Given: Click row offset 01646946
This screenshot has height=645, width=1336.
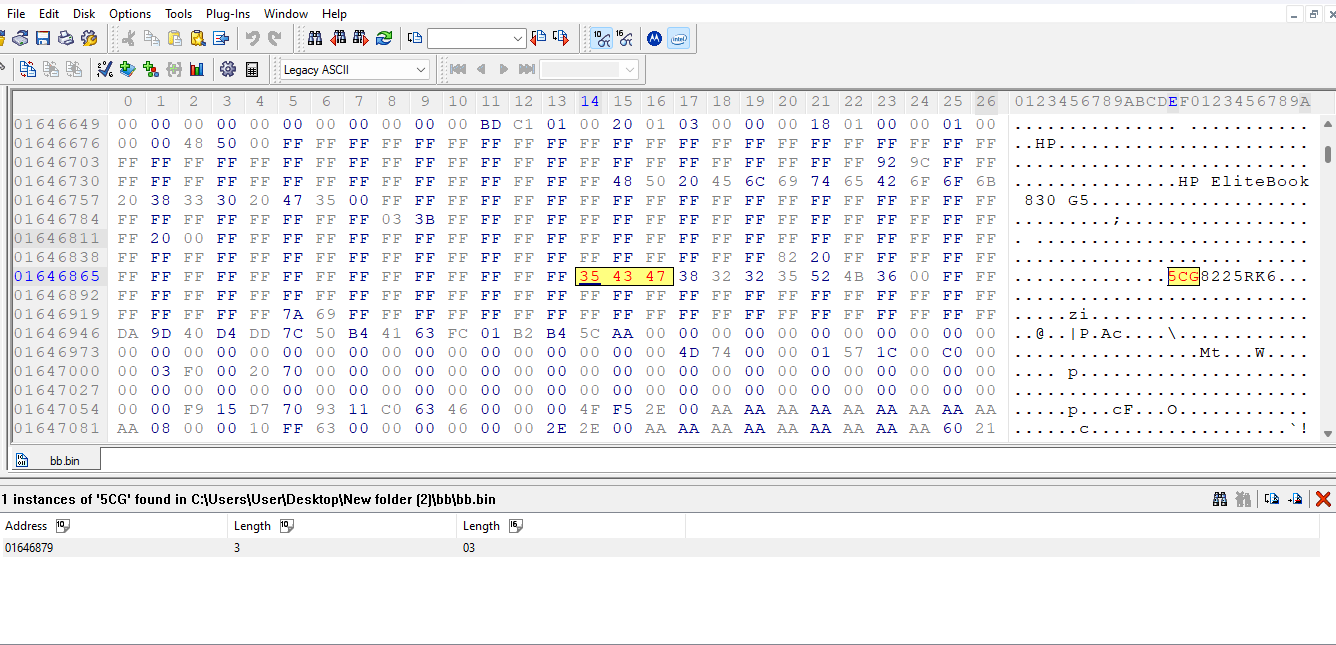Looking at the screenshot, I should coord(58,333).
